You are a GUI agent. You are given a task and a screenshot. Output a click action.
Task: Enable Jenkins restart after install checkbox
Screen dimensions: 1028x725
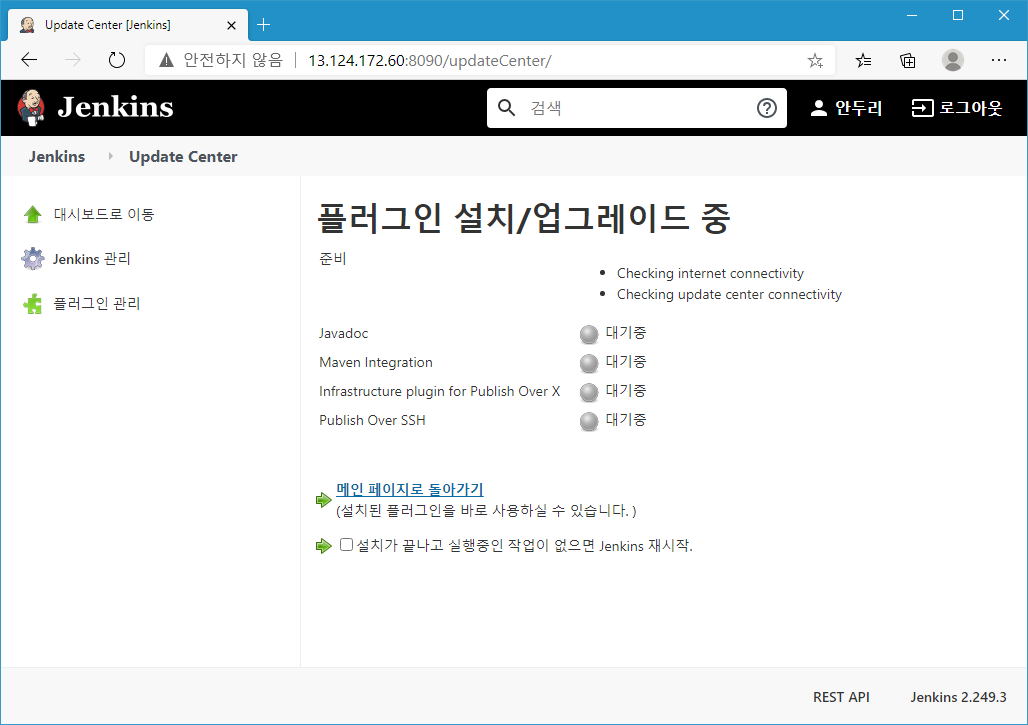click(x=346, y=545)
